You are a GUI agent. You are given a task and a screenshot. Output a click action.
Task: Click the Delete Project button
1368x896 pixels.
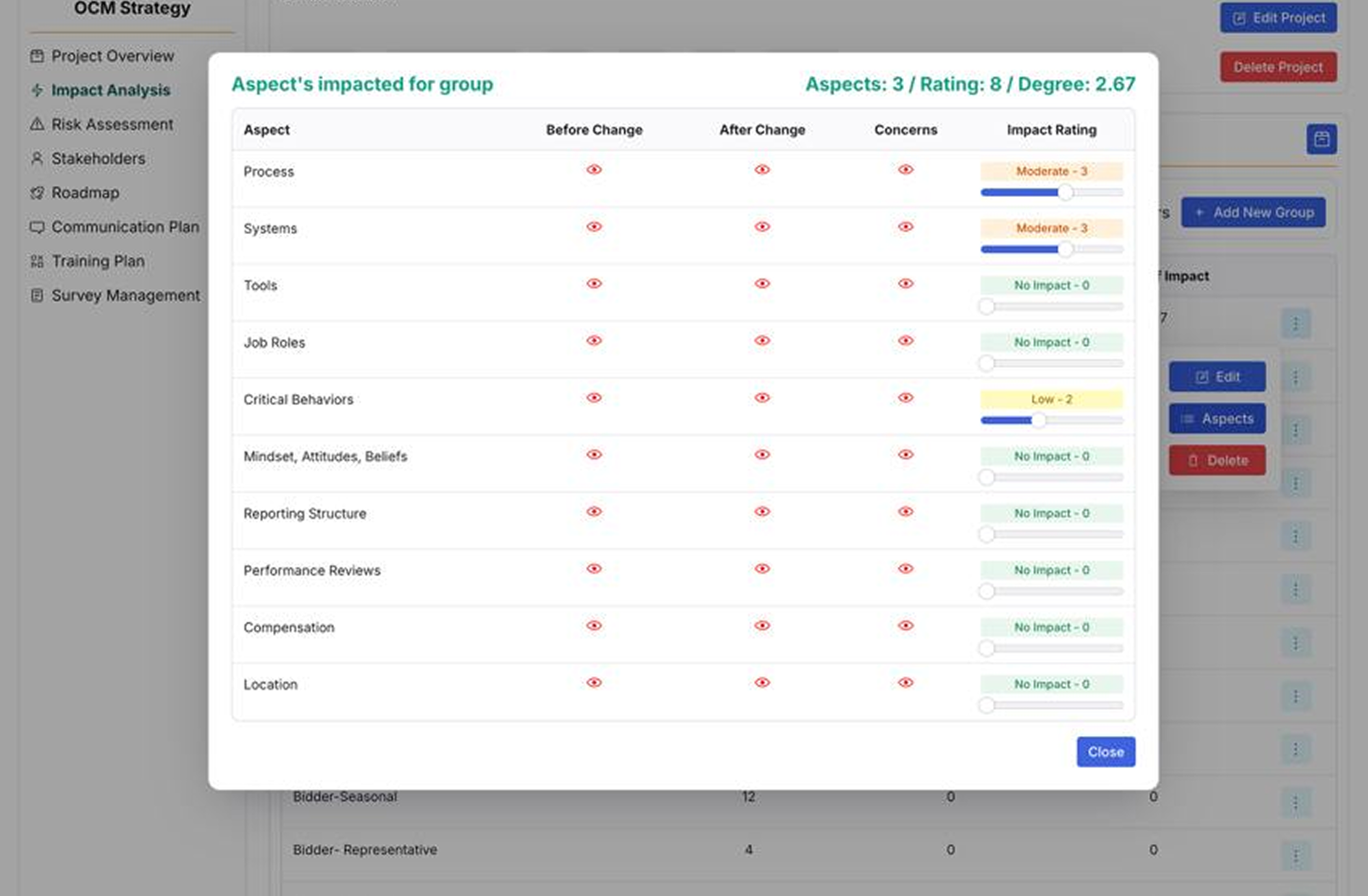click(x=1278, y=67)
